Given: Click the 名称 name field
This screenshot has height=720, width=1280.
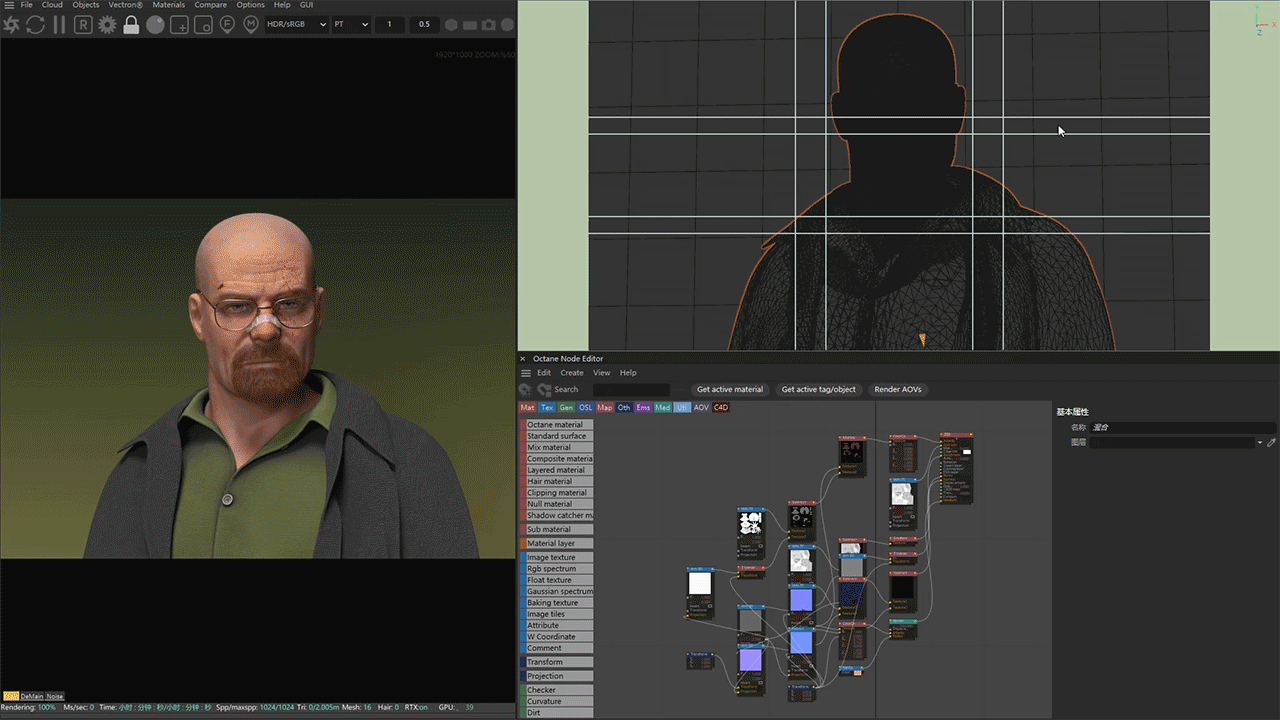Looking at the screenshot, I should click(x=1183, y=427).
